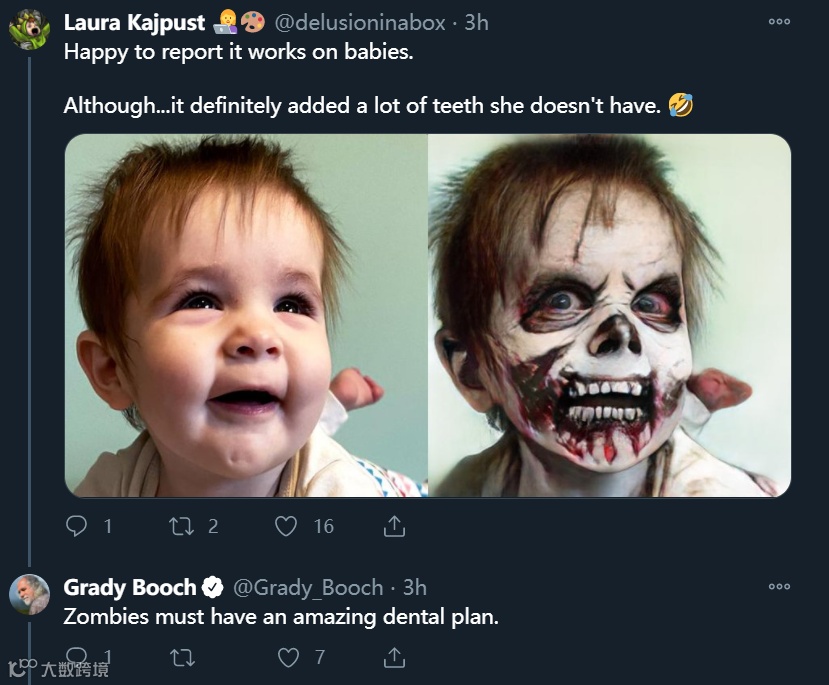The image size is (829, 685).
Task: Open more options on Laura Kajpust's tweet
Action: coord(779,21)
